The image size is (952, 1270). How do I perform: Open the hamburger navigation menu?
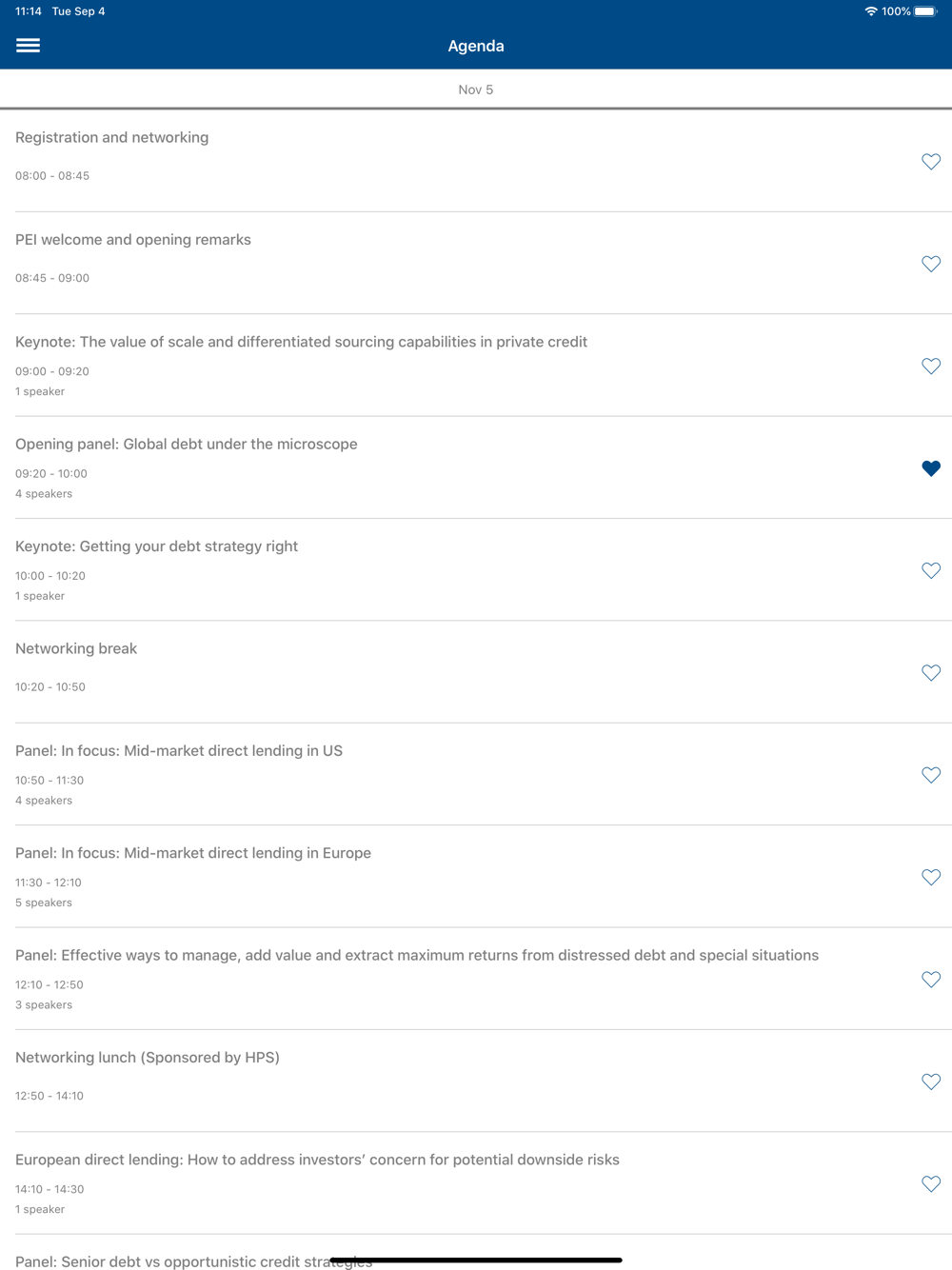tap(28, 46)
